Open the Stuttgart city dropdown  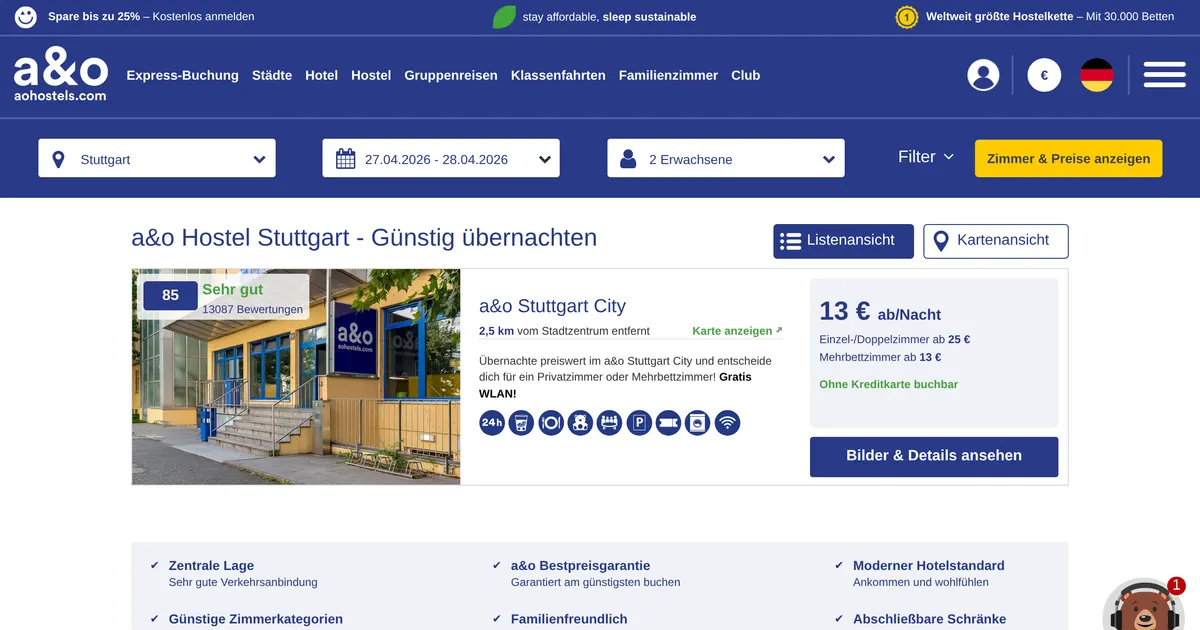point(157,158)
